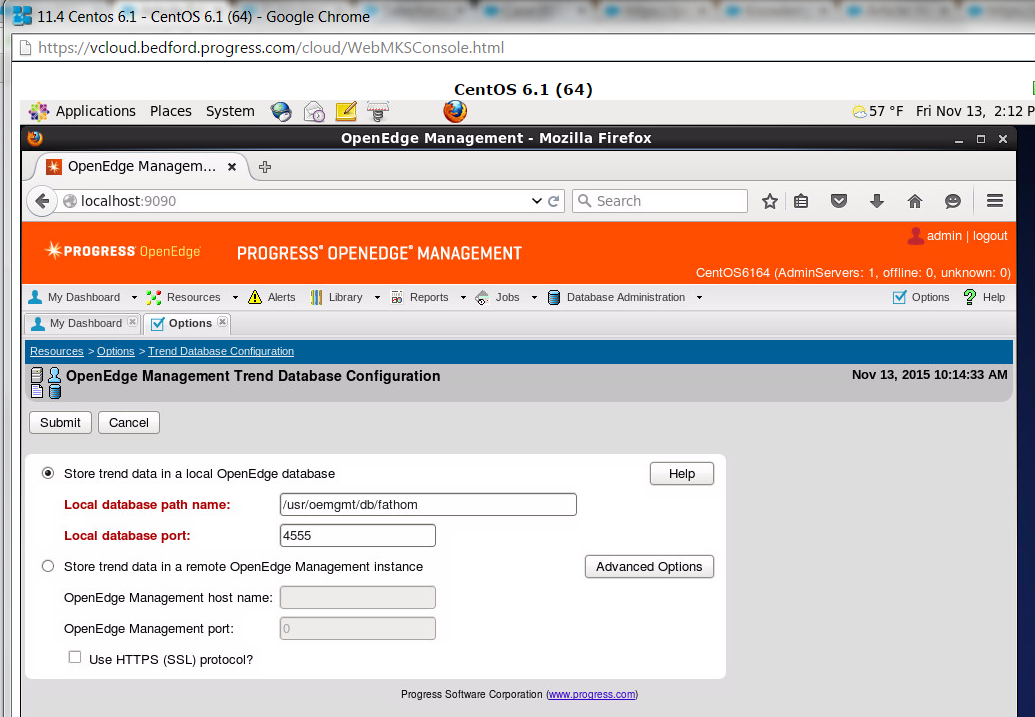Image resolution: width=1035 pixels, height=717 pixels.
Task: Expand My Dashboard menu arrow
Action: [x=134, y=298]
